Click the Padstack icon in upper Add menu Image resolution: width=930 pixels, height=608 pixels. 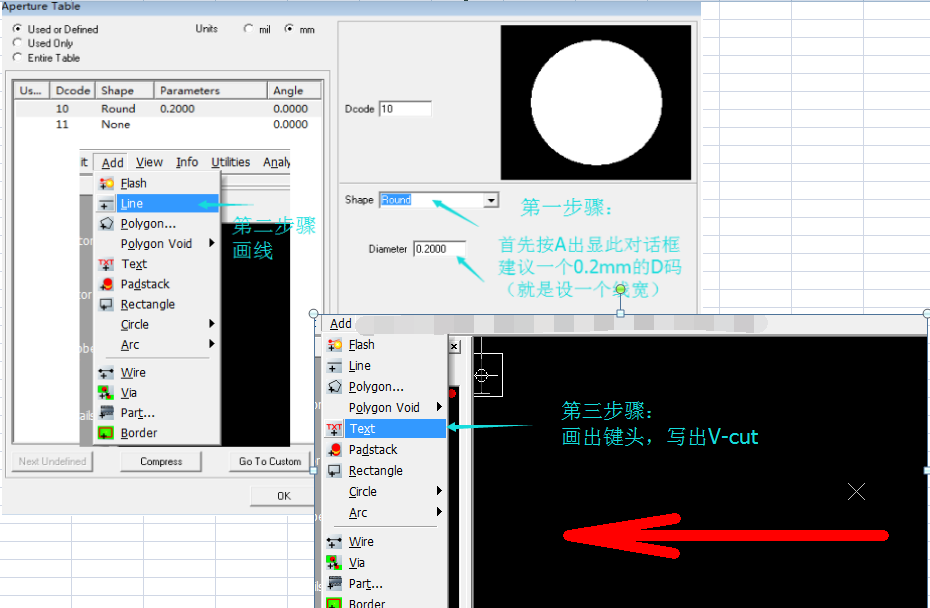coord(107,284)
